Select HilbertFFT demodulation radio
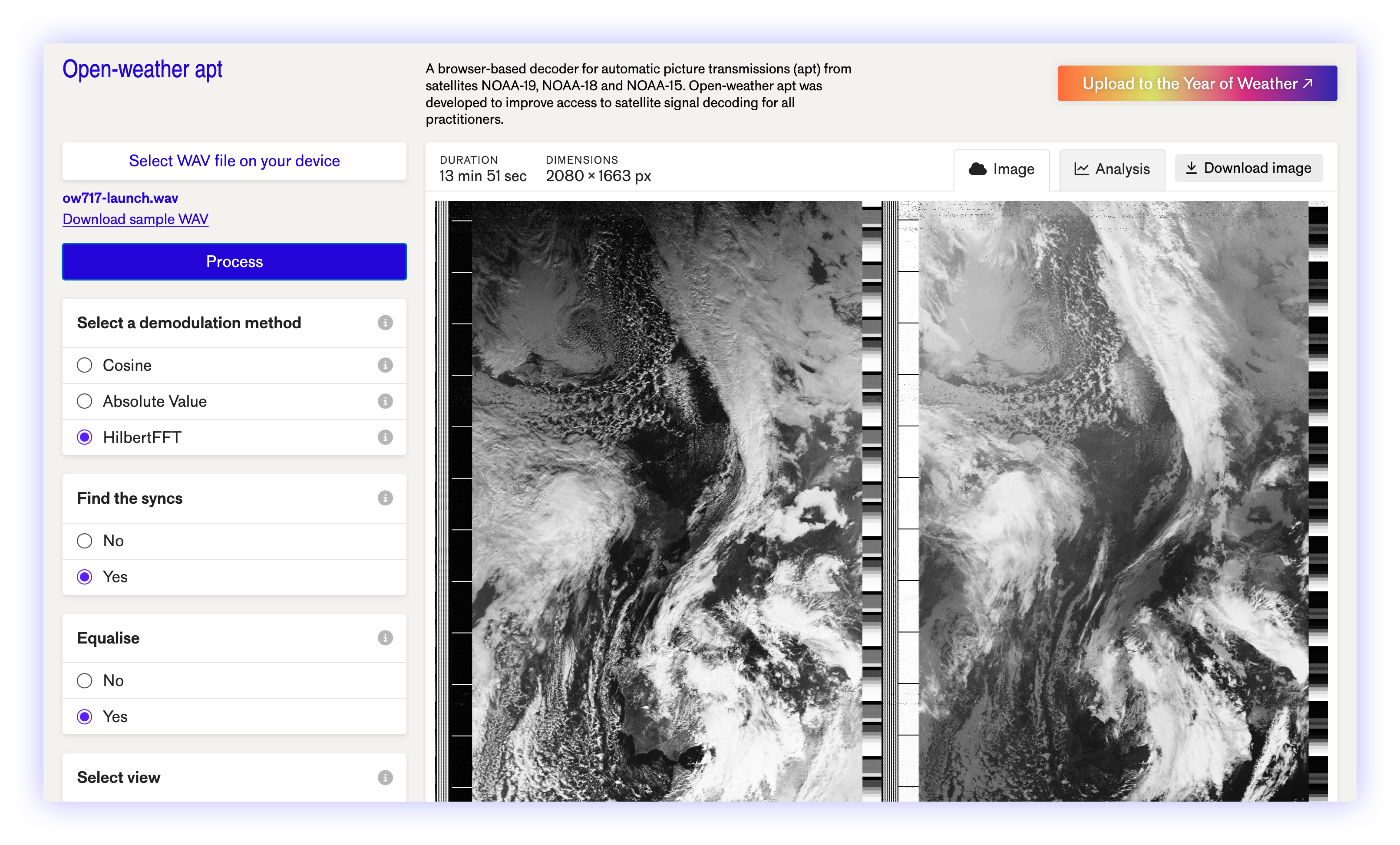 click(x=85, y=437)
